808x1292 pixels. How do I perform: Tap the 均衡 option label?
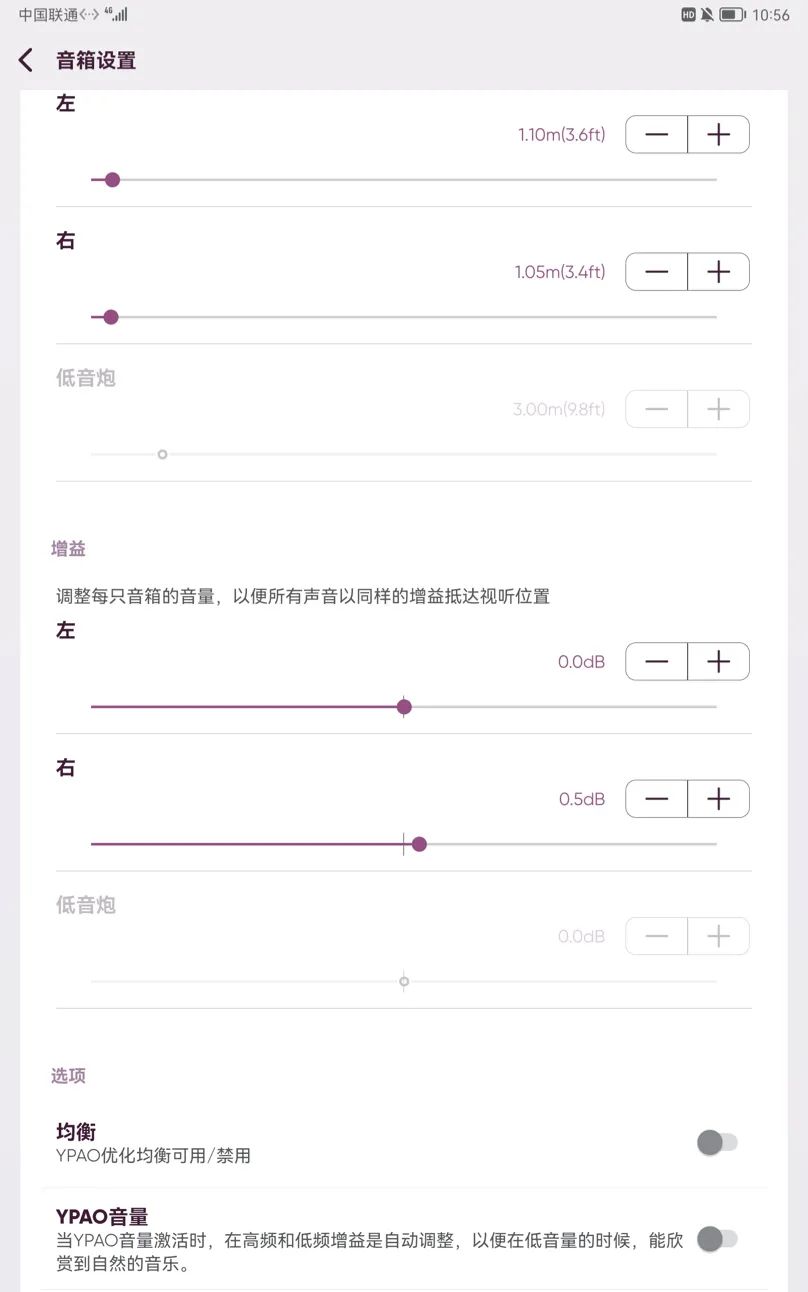coord(76,1132)
